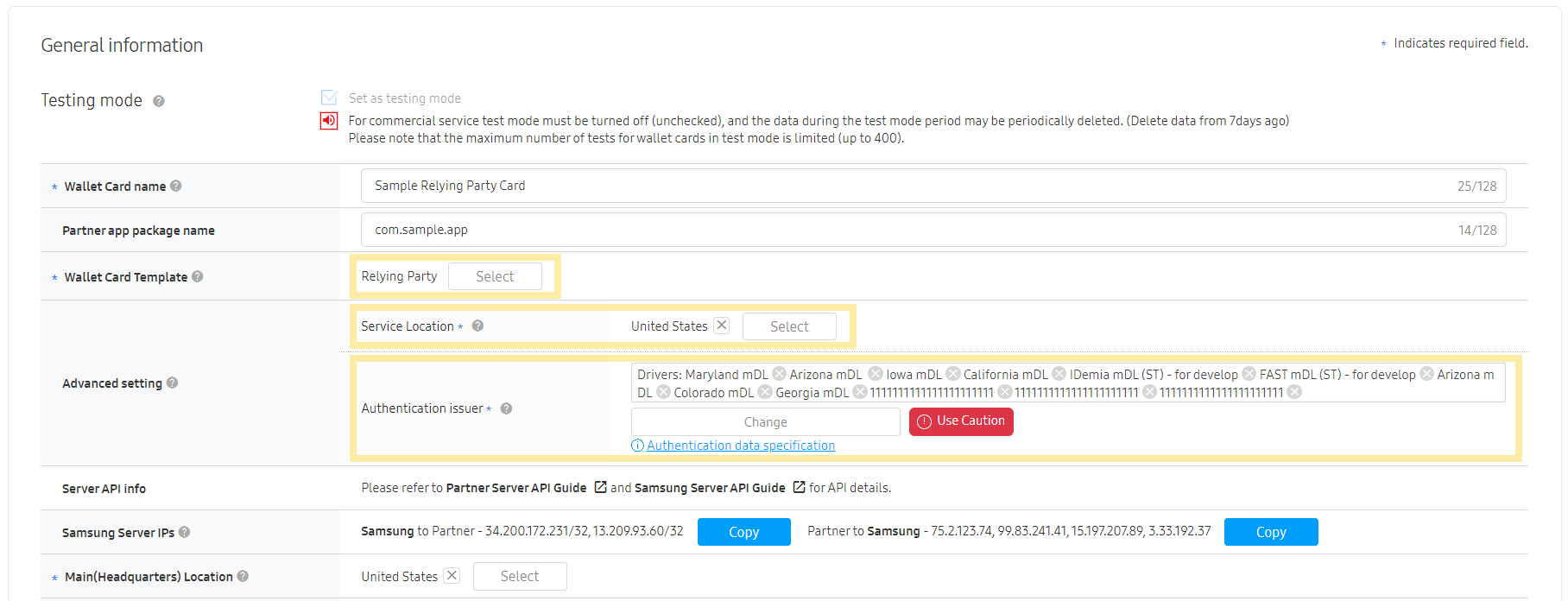Click the Service Location help icon
Screen dimensions: 1568x601
(x=477, y=326)
